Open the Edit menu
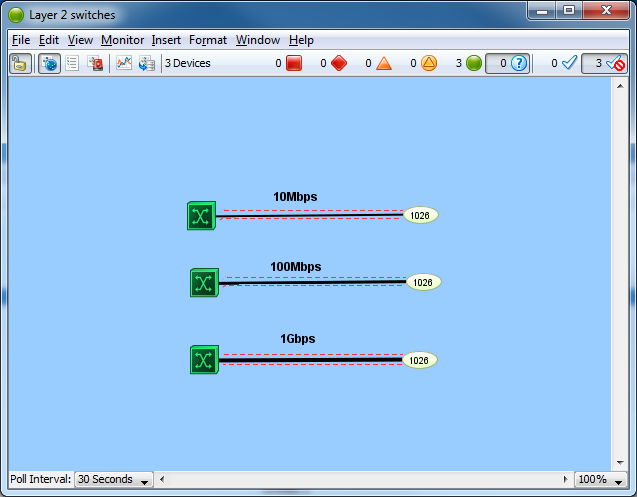This screenshot has height=497, width=637. pos(49,40)
